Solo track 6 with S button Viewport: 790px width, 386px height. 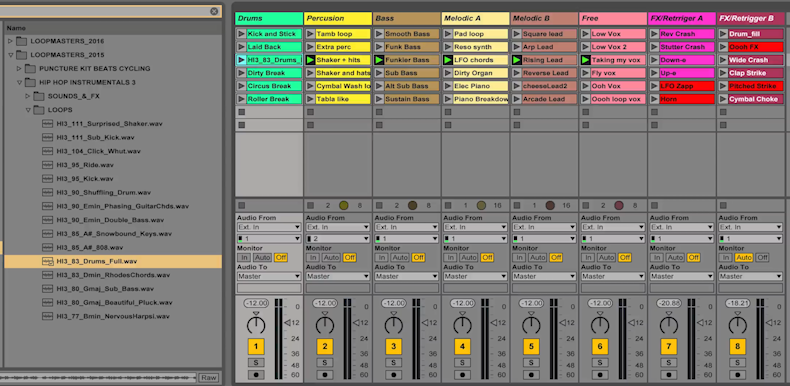click(x=600, y=363)
